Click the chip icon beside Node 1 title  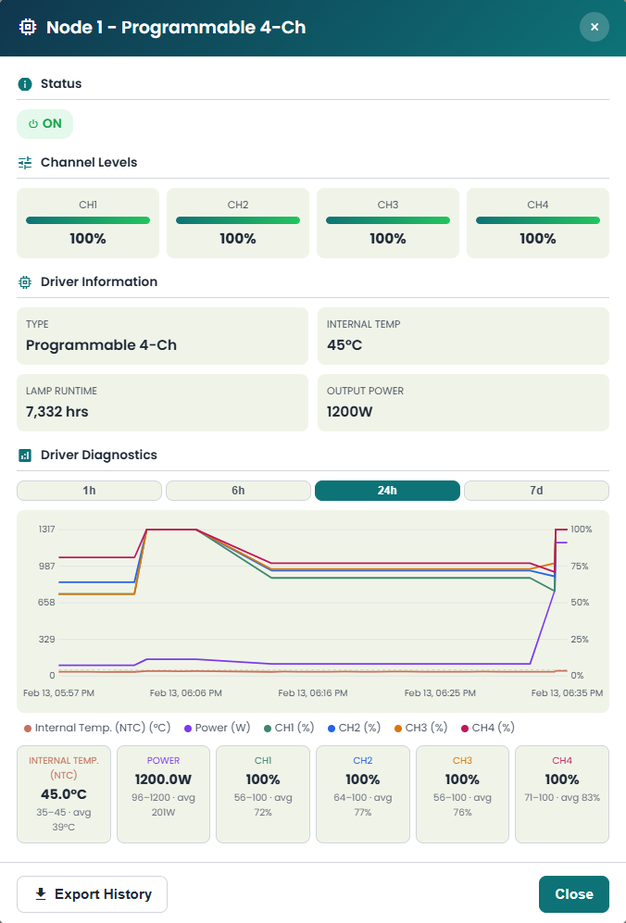click(28, 27)
